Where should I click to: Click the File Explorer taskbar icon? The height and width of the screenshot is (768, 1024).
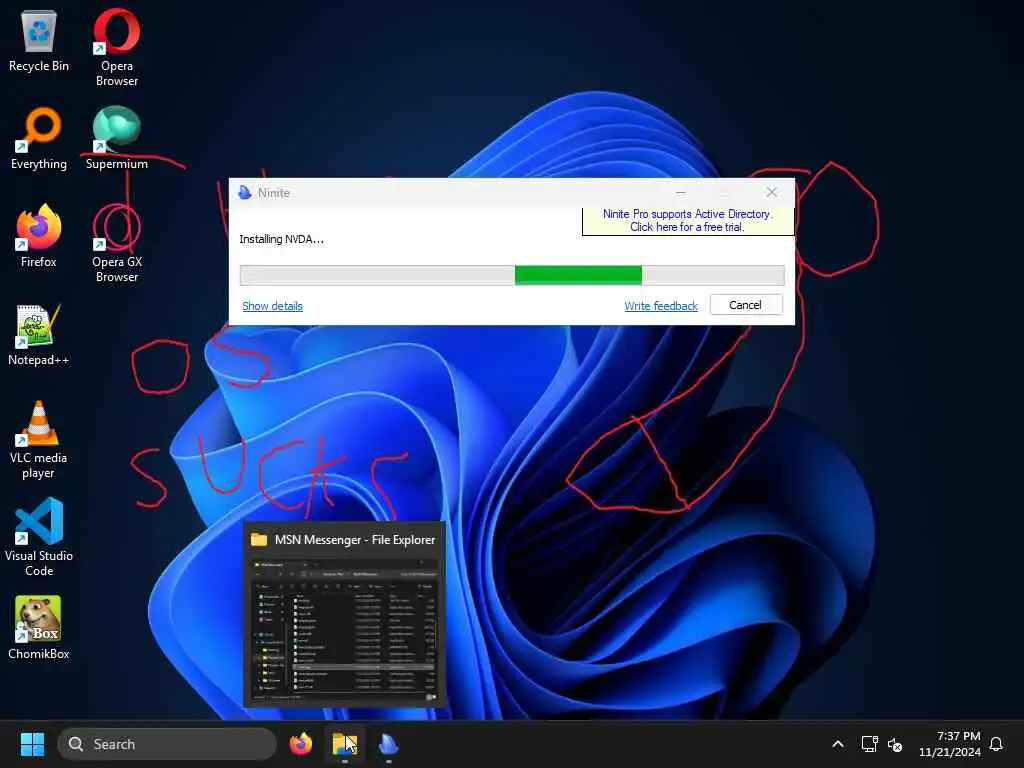(x=345, y=744)
